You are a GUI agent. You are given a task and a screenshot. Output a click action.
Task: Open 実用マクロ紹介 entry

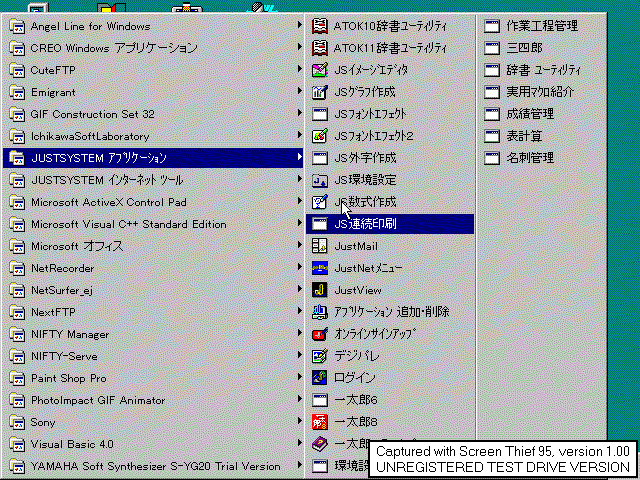542,92
